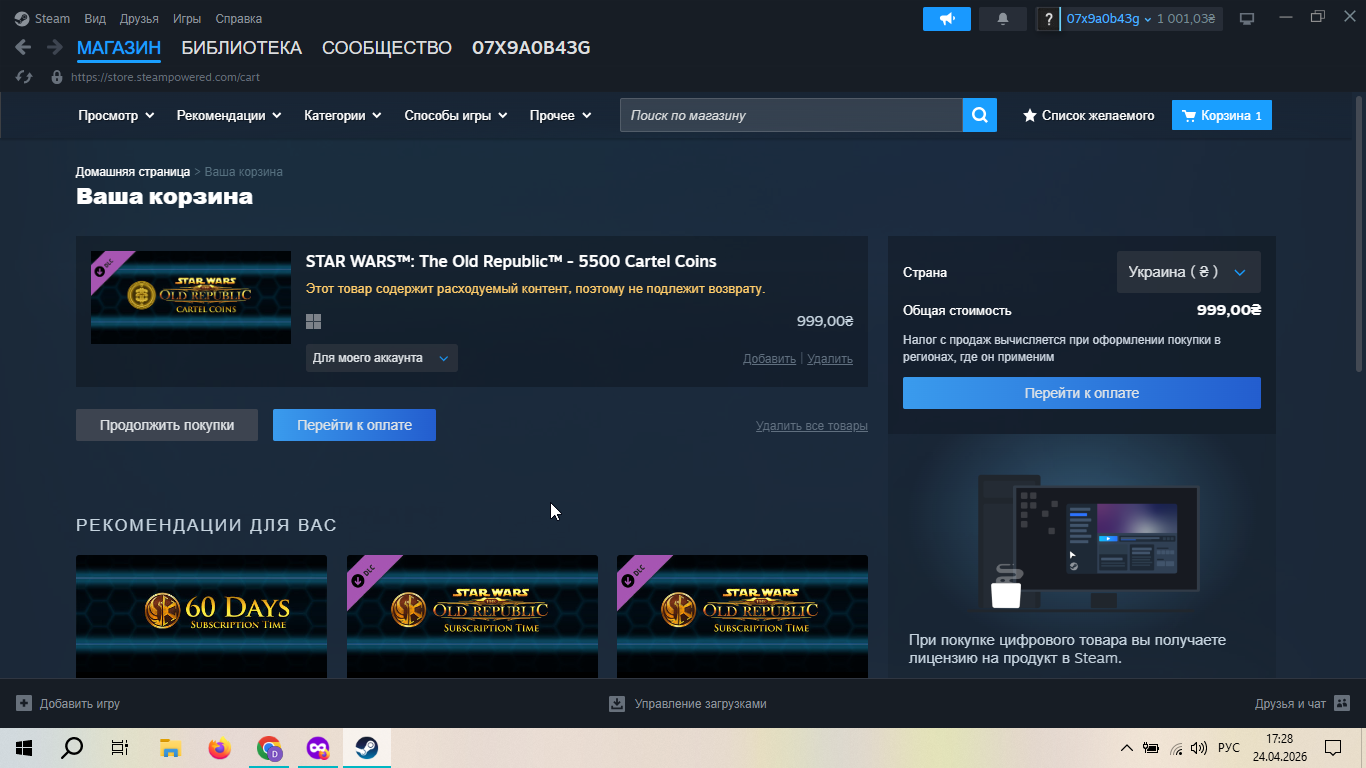Click the Windows platform icon on cart item
The image size is (1366, 768).
(x=313, y=322)
